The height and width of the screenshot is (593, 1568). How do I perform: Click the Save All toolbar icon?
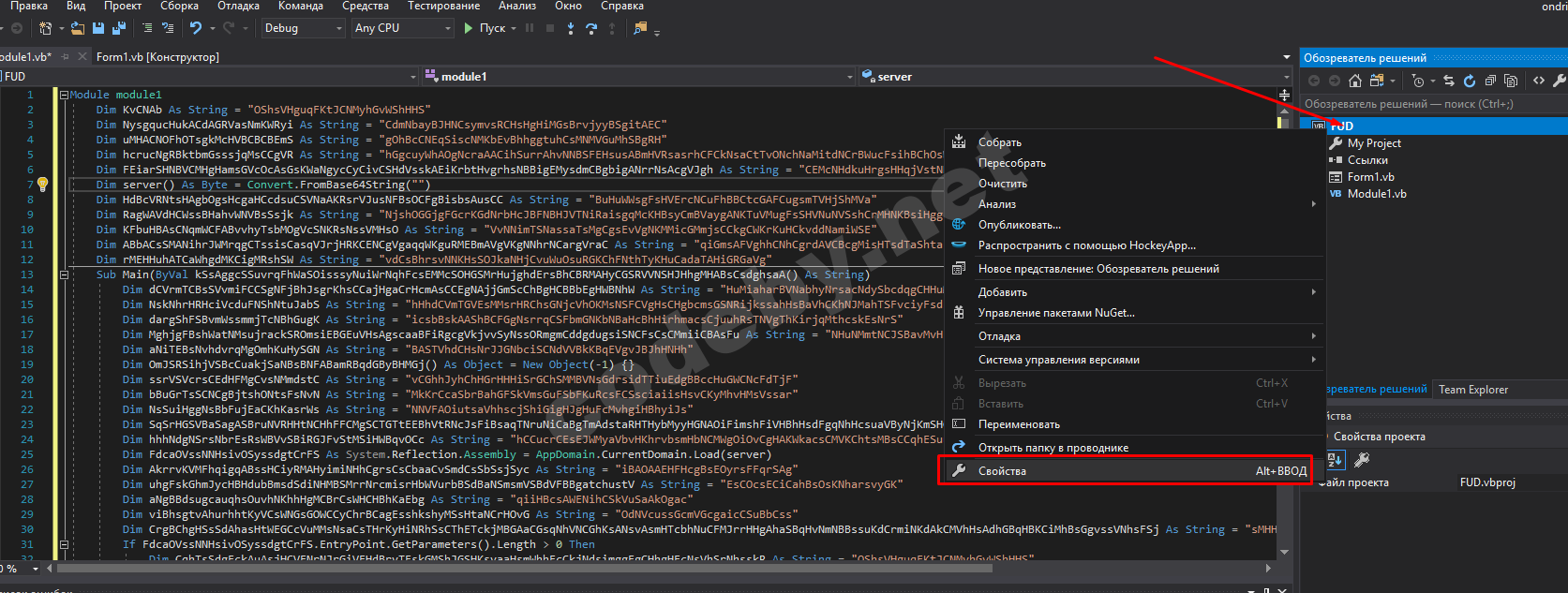point(119,28)
